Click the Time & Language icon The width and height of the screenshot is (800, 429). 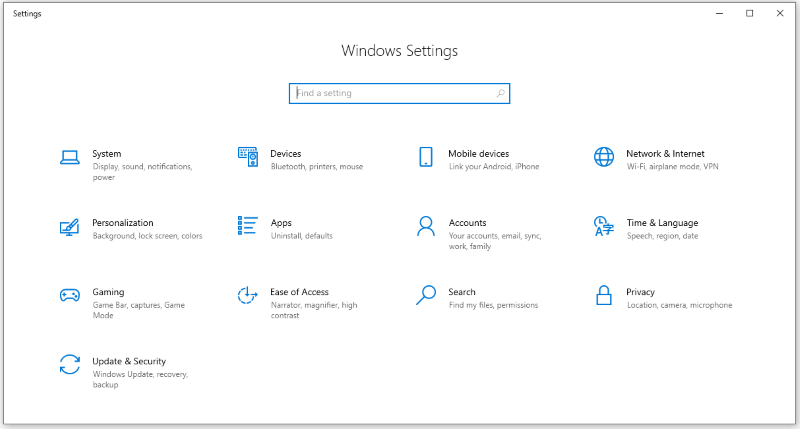[x=604, y=226]
